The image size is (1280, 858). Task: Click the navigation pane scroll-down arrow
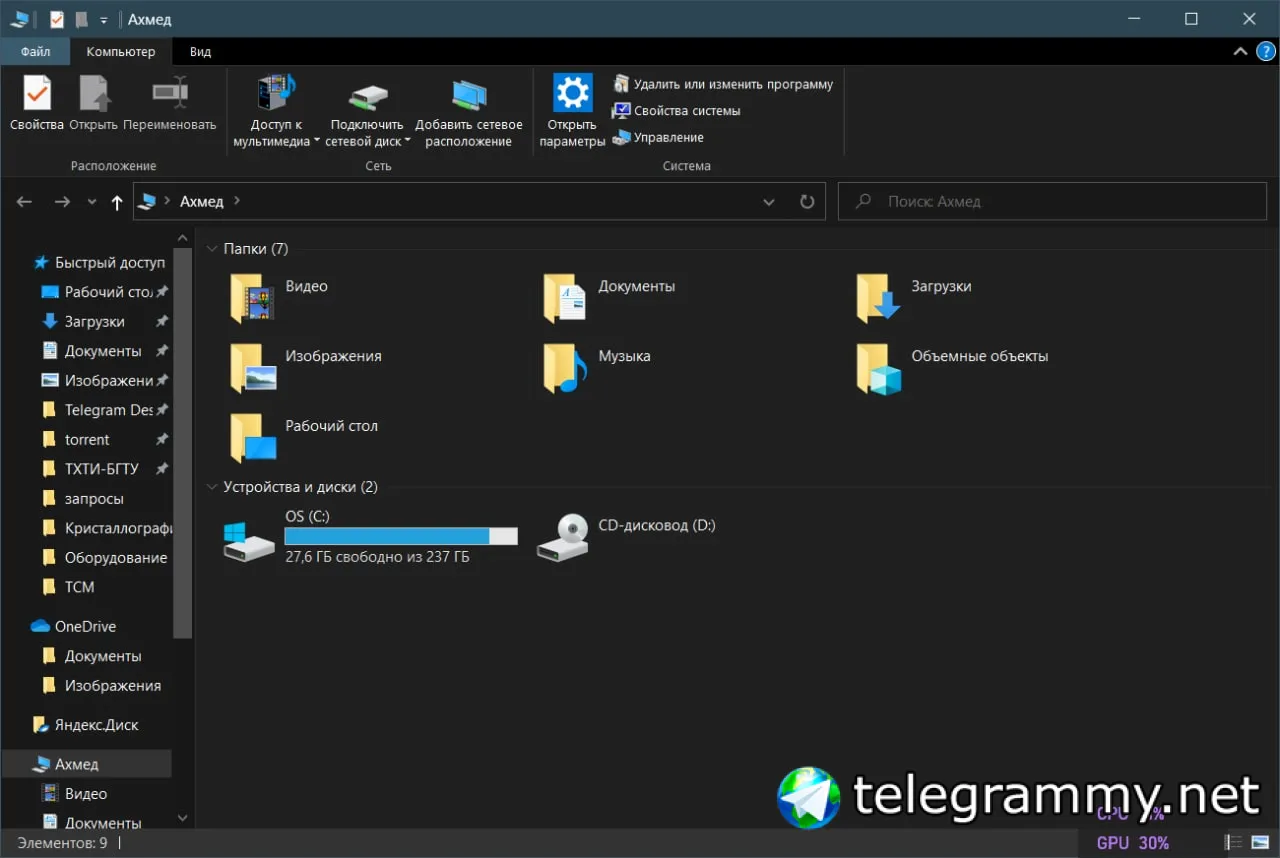click(x=182, y=818)
